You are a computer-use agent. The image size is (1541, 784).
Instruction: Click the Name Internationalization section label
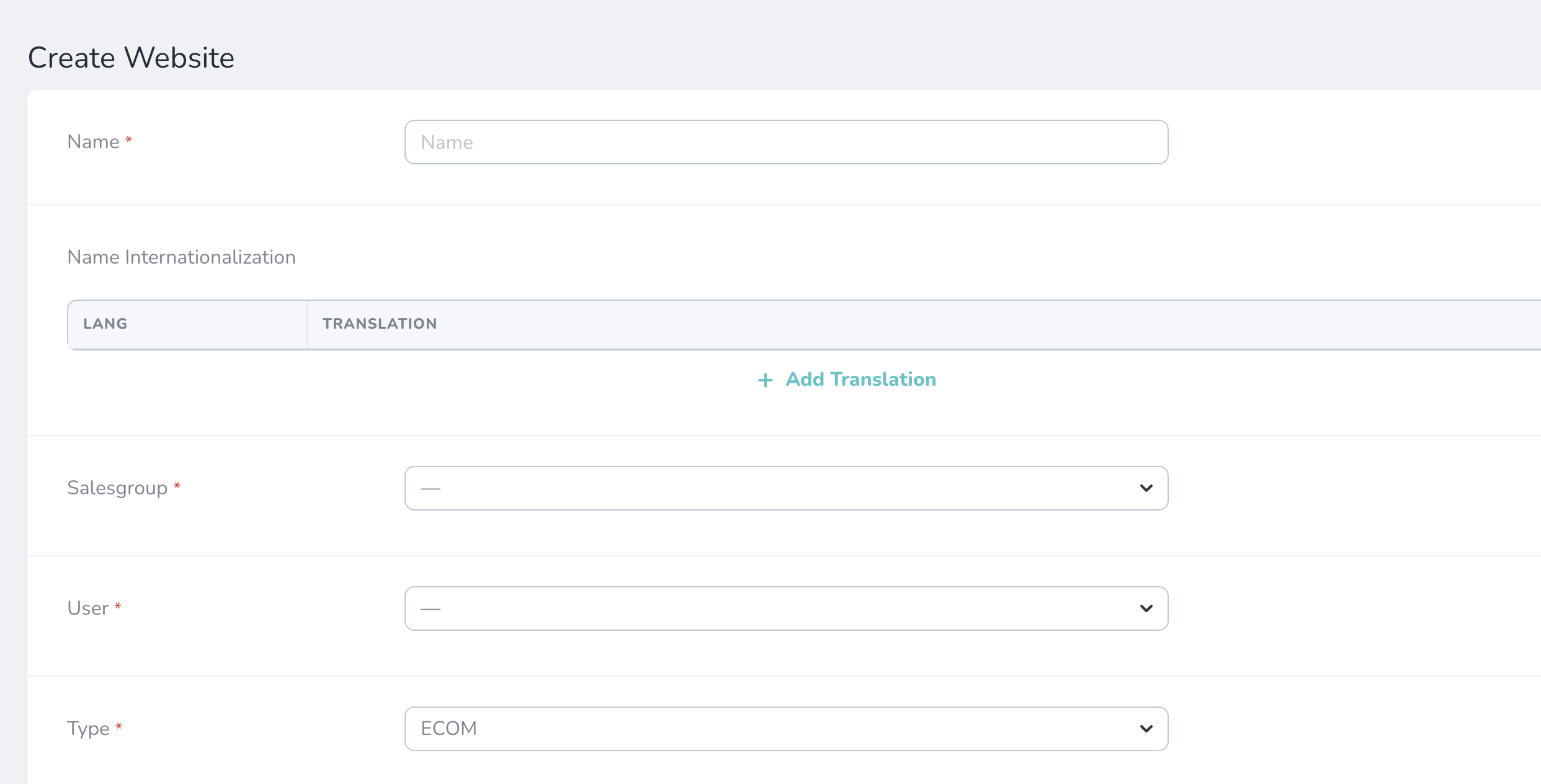(x=181, y=257)
